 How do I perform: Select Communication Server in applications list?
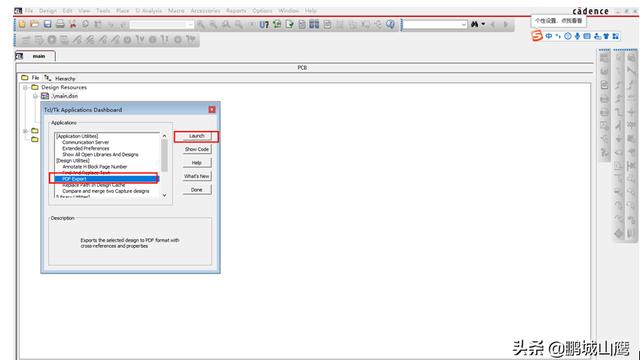(86, 142)
